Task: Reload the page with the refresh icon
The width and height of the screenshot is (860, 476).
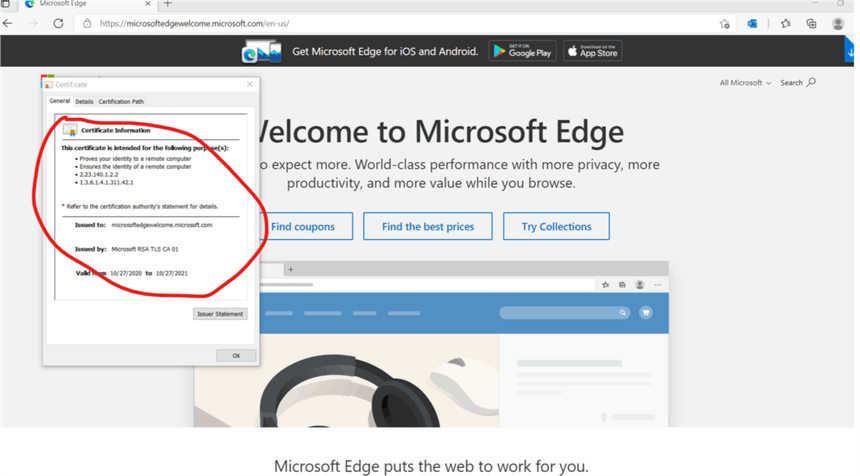Action: pos(58,23)
